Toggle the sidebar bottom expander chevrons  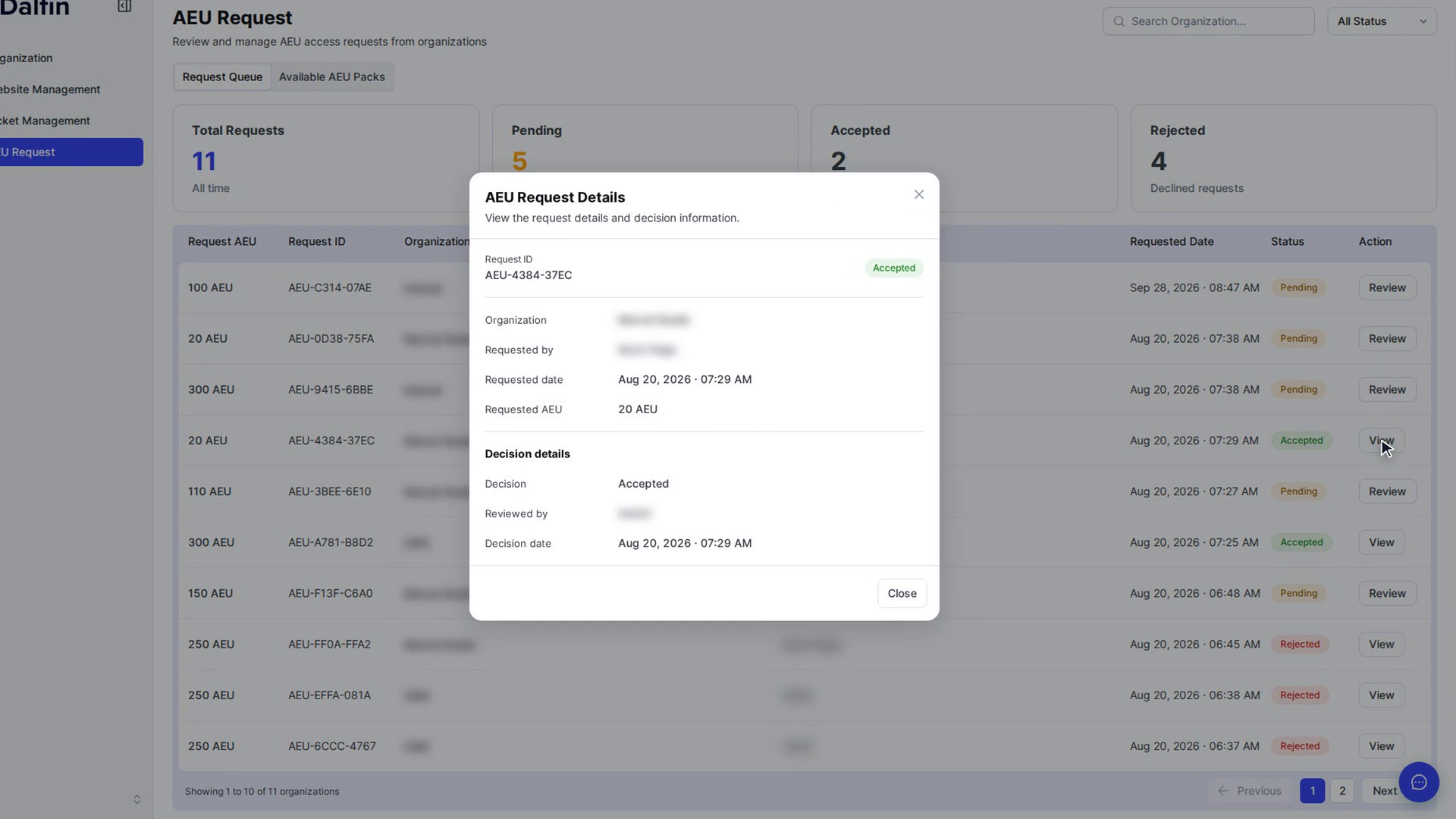click(136, 799)
